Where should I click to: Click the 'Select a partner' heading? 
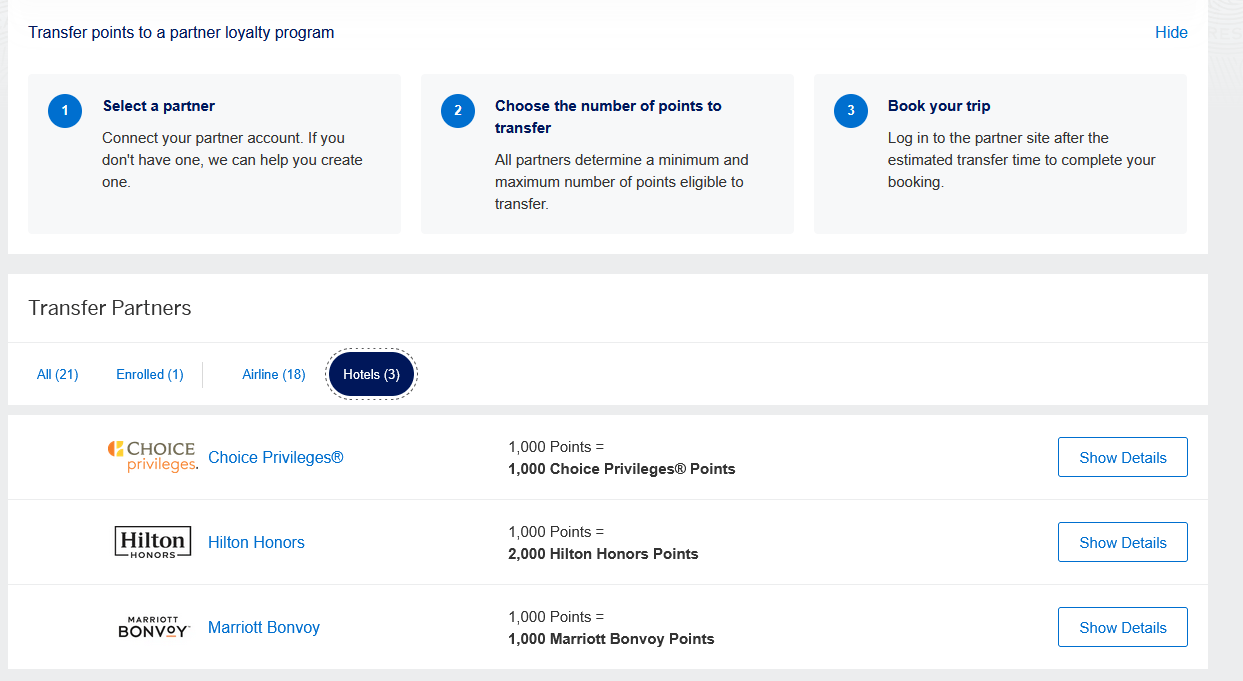pos(159,106)
